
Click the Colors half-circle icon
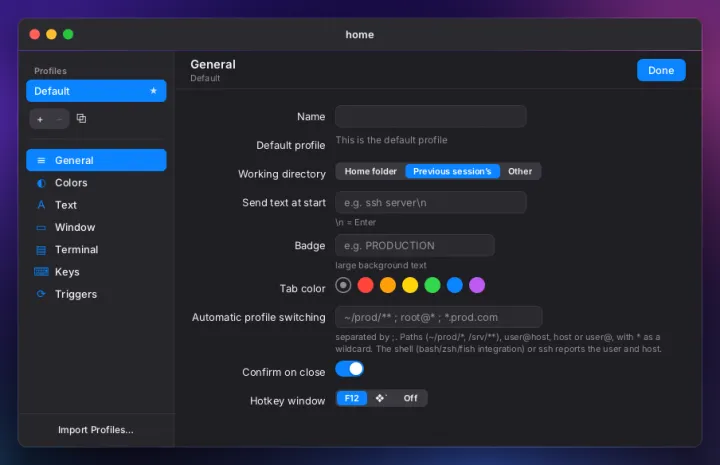[x=41, y=183]
